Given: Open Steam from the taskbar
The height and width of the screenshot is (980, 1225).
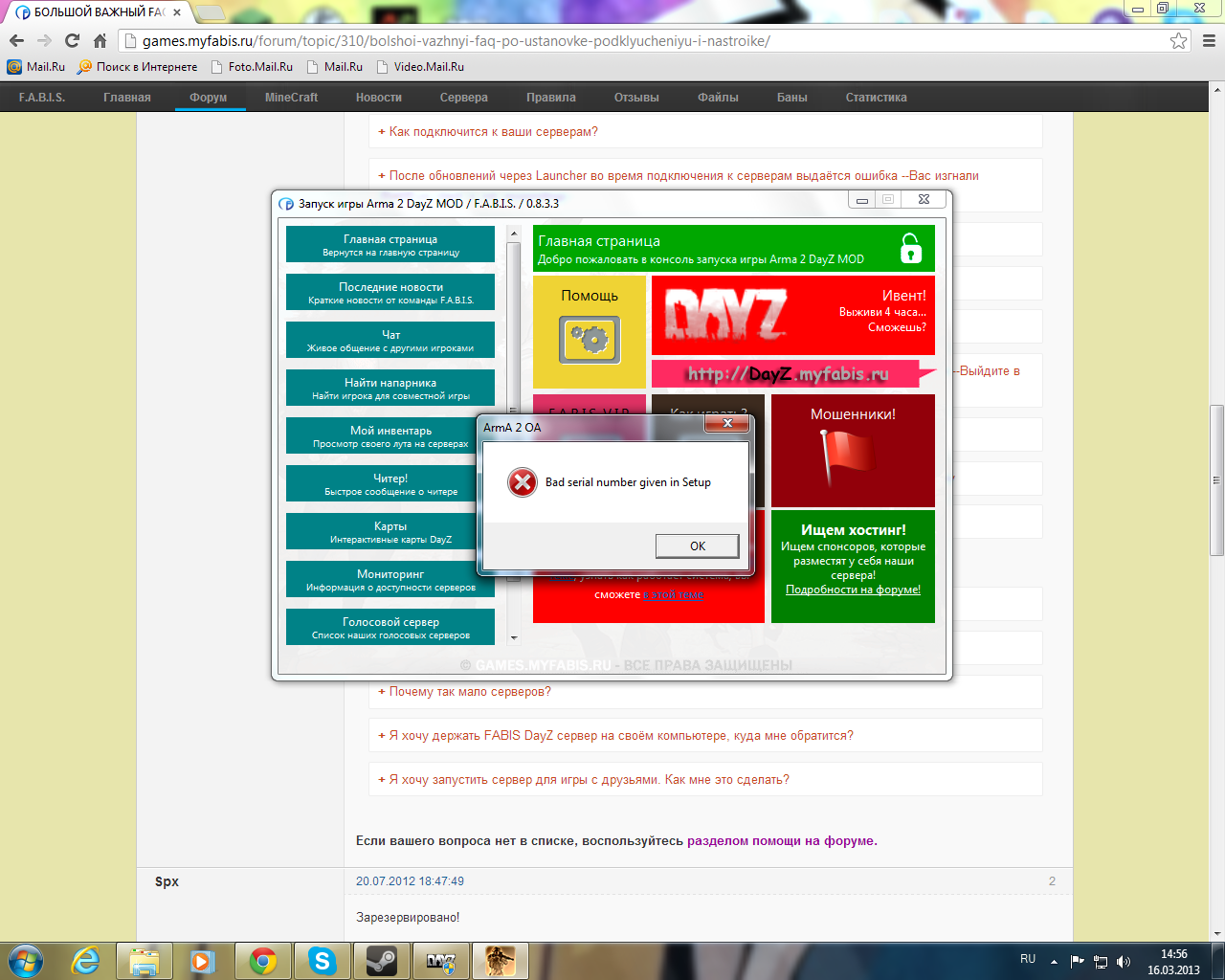Looking at the screenshot, I should pos(382,961).
